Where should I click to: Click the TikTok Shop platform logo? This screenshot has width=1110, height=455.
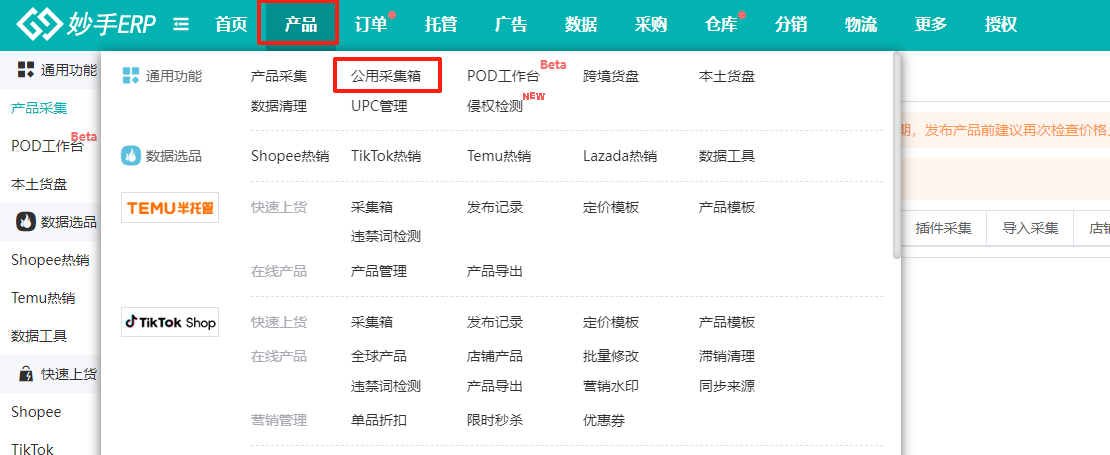pyautogui.click(x=169, y=322)
